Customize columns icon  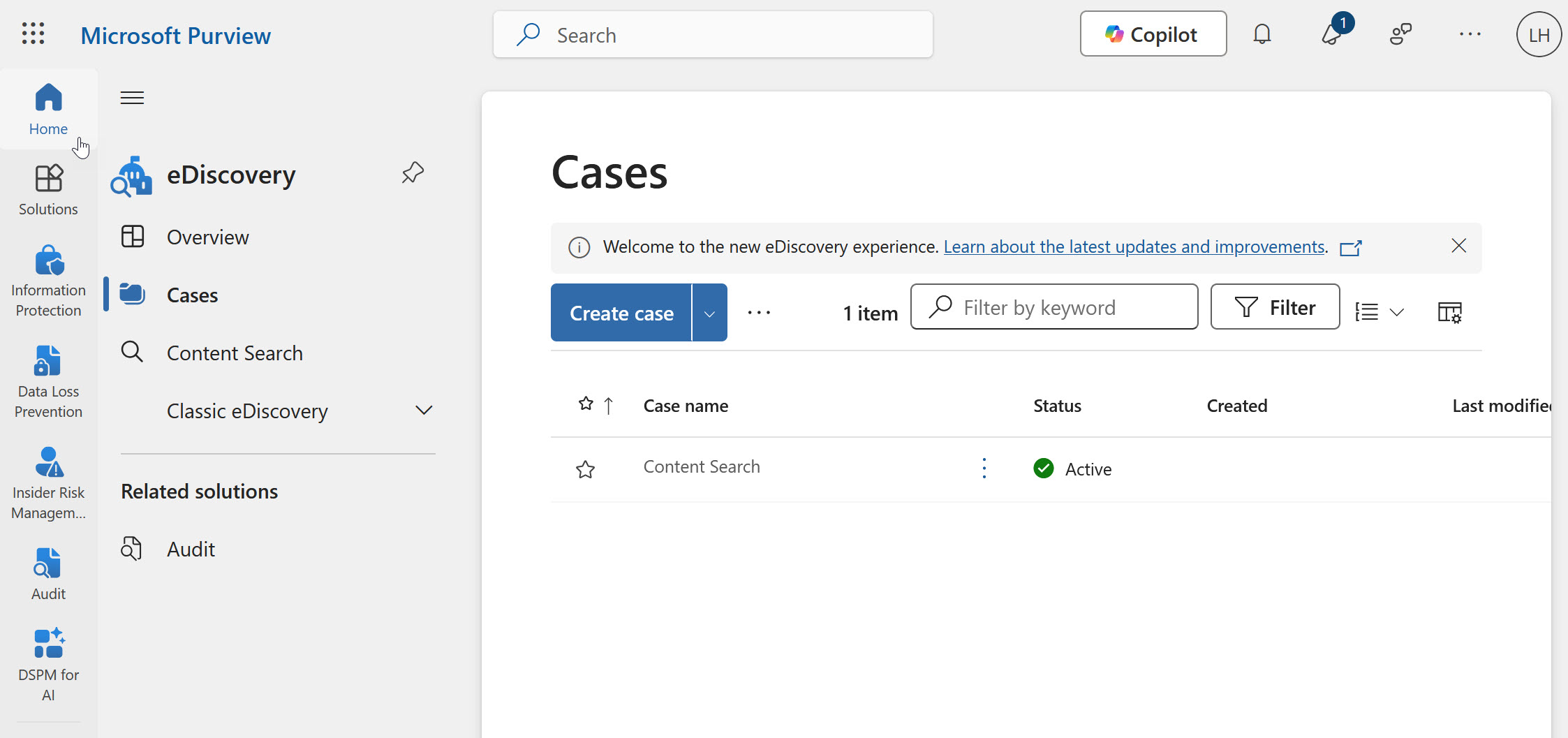pos(1450,312)
